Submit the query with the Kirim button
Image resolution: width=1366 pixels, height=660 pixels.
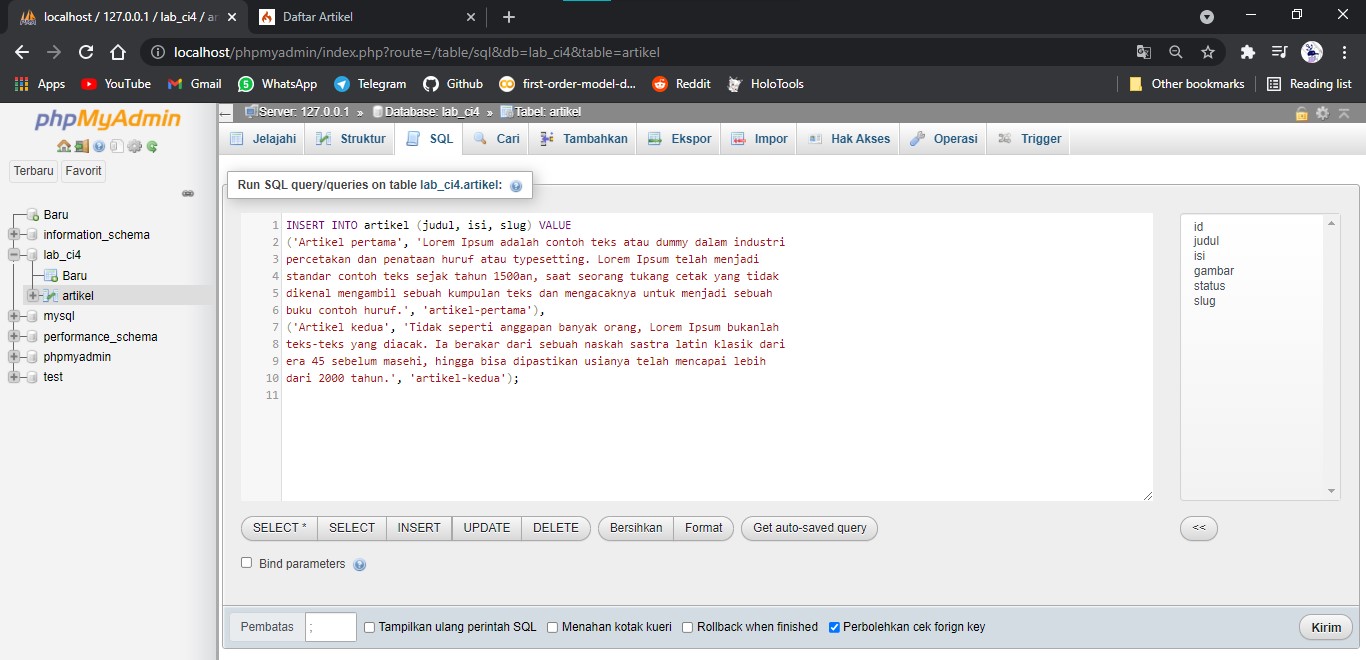(x=1324, y=627)
